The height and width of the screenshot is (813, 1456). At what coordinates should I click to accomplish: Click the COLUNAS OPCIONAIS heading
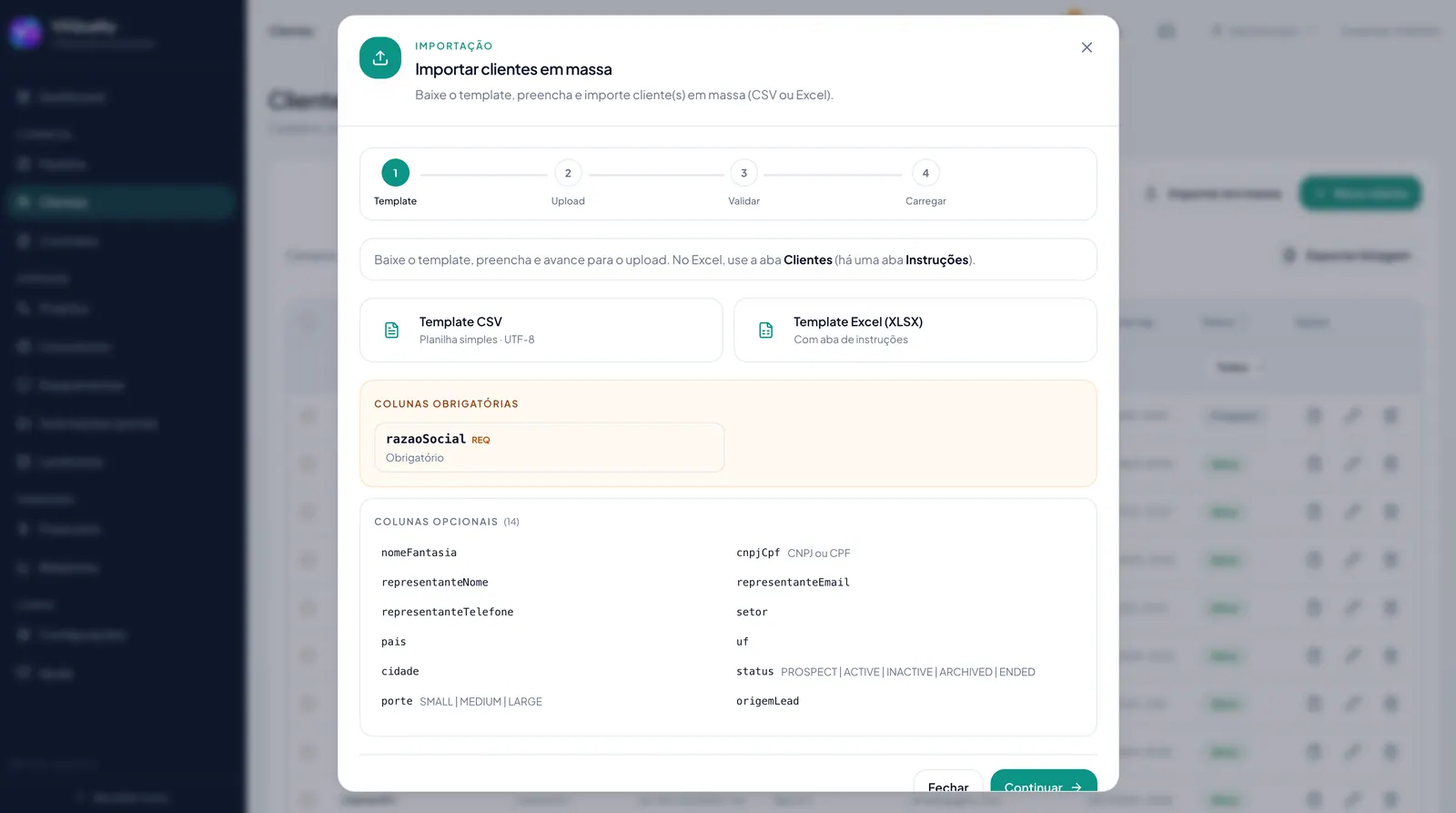pyautogui.click(x=436, y=522)
